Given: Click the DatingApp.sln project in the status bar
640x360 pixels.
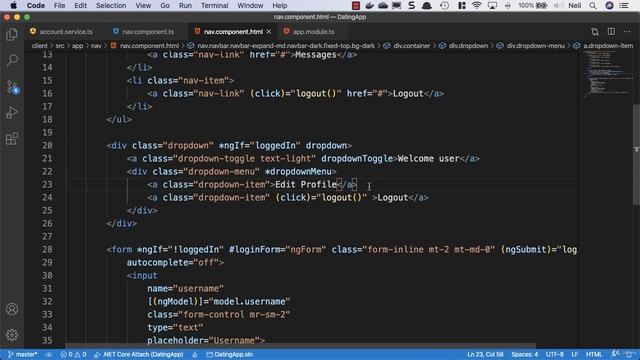Looking at the screenshot, I should tap(230, 354).
